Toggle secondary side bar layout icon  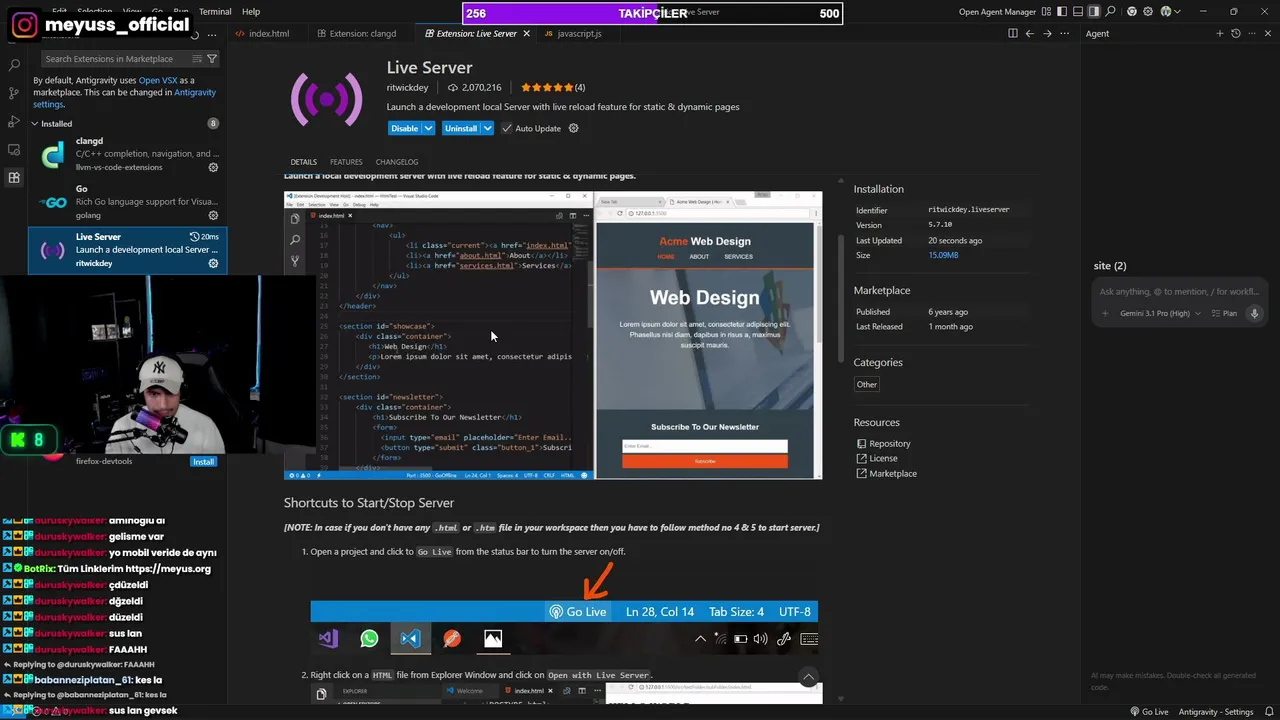coord(1094,12)
